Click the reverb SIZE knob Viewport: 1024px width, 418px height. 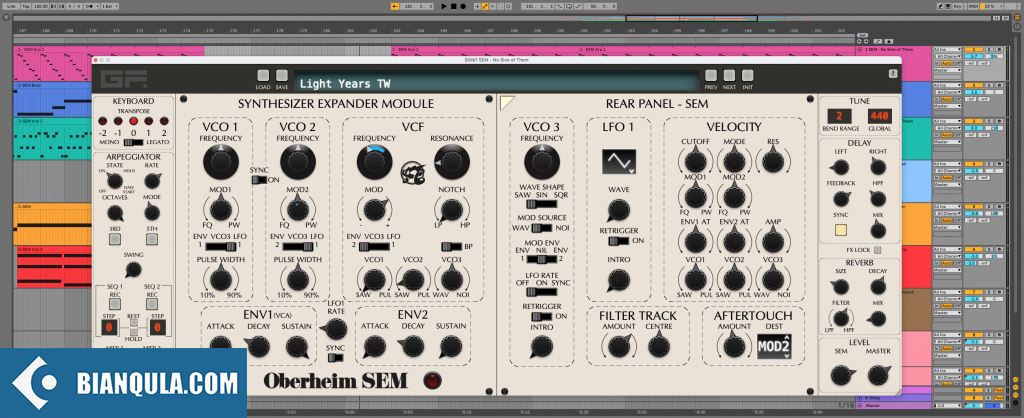pos(841,287)
